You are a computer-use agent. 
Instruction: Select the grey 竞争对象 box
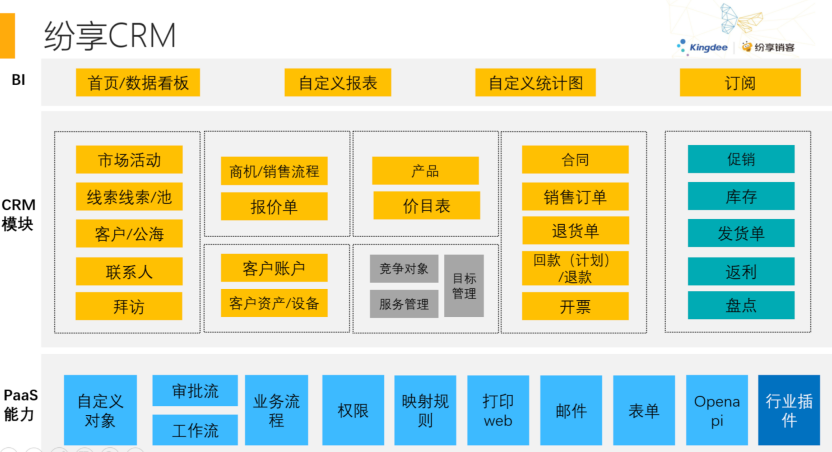pyautogui.click(x=404, y=268)
